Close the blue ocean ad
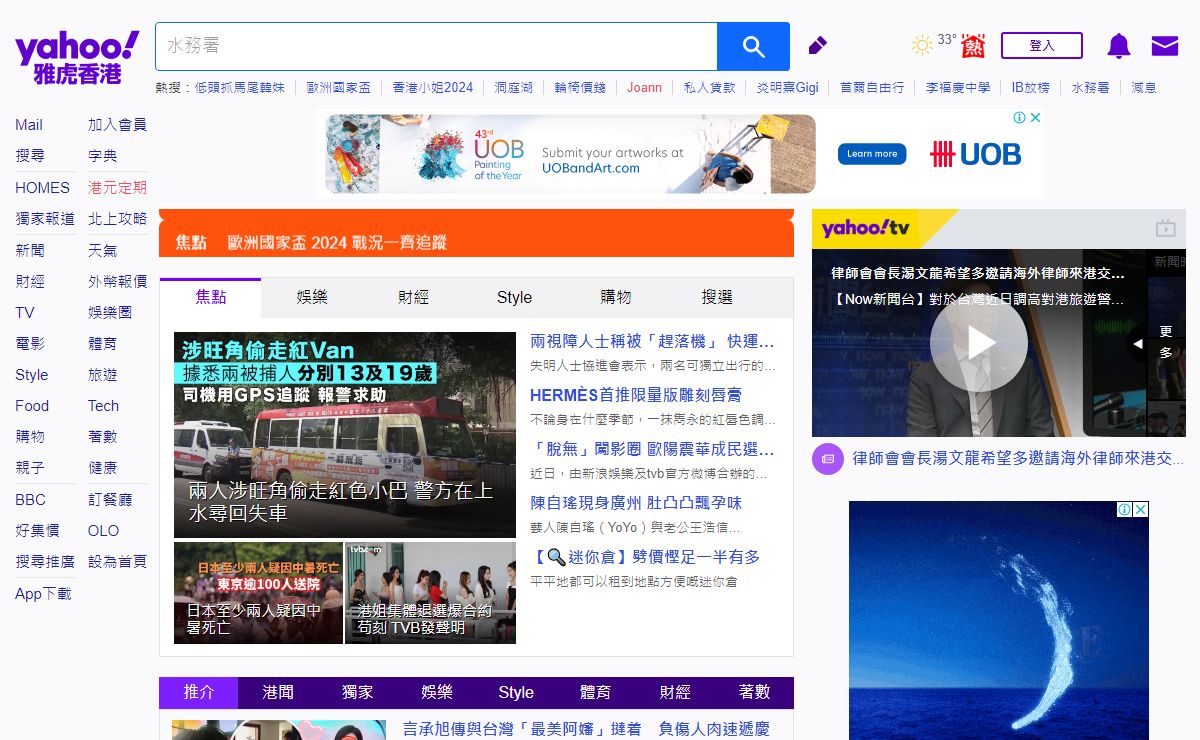Image resolution: width=1200 pixels, height=740 pixels. point(1141,509)
